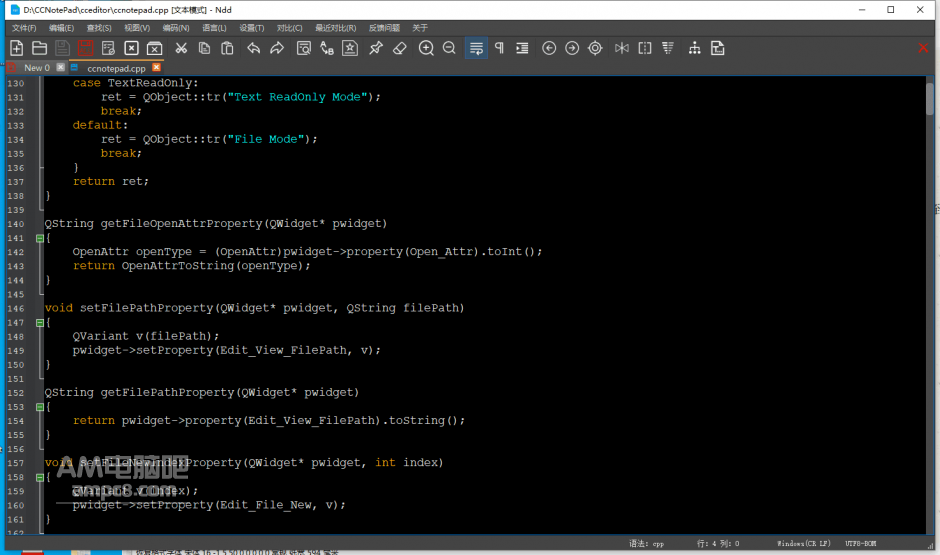This screenshot has width=940, height=555.
Task: Close the New 0 tab
Action: point(61,67)
